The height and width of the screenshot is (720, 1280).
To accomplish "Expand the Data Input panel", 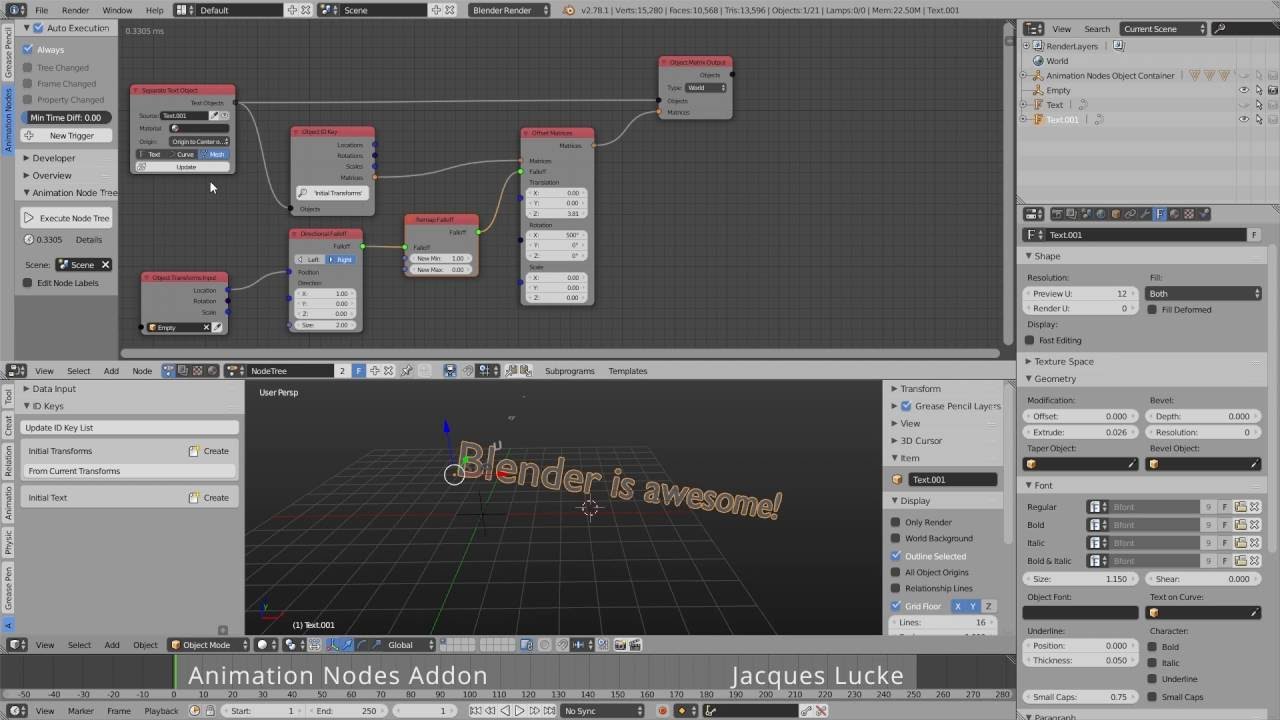I will coord(54,389).
